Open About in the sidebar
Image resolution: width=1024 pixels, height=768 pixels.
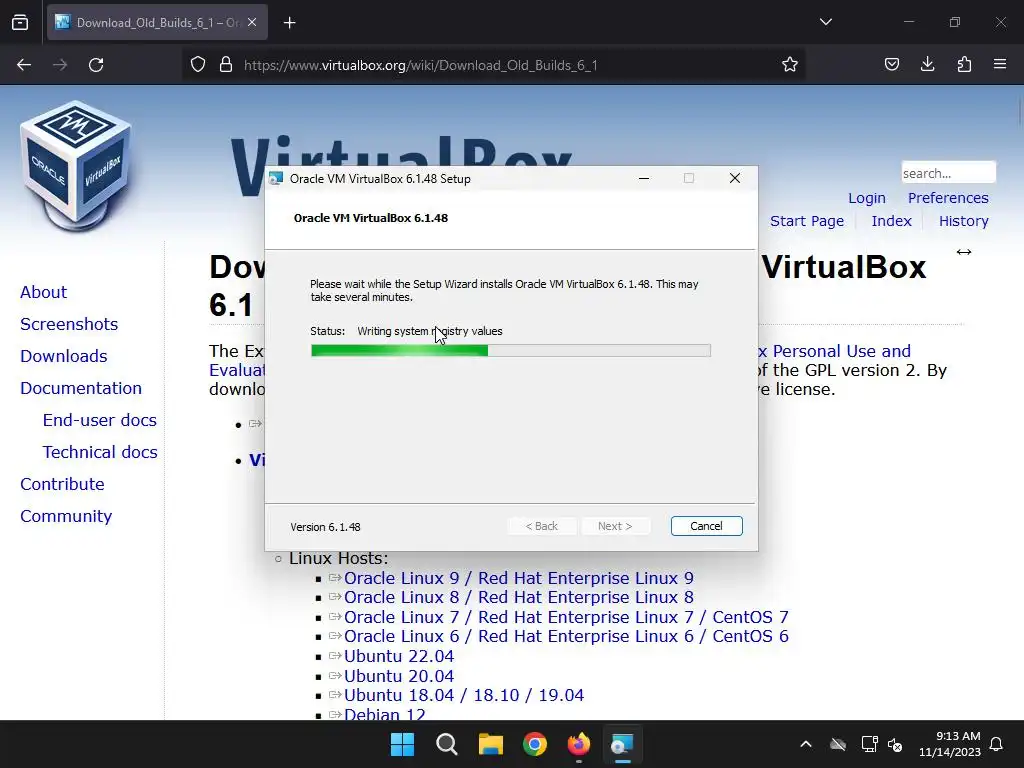click(x=44, y=293)
